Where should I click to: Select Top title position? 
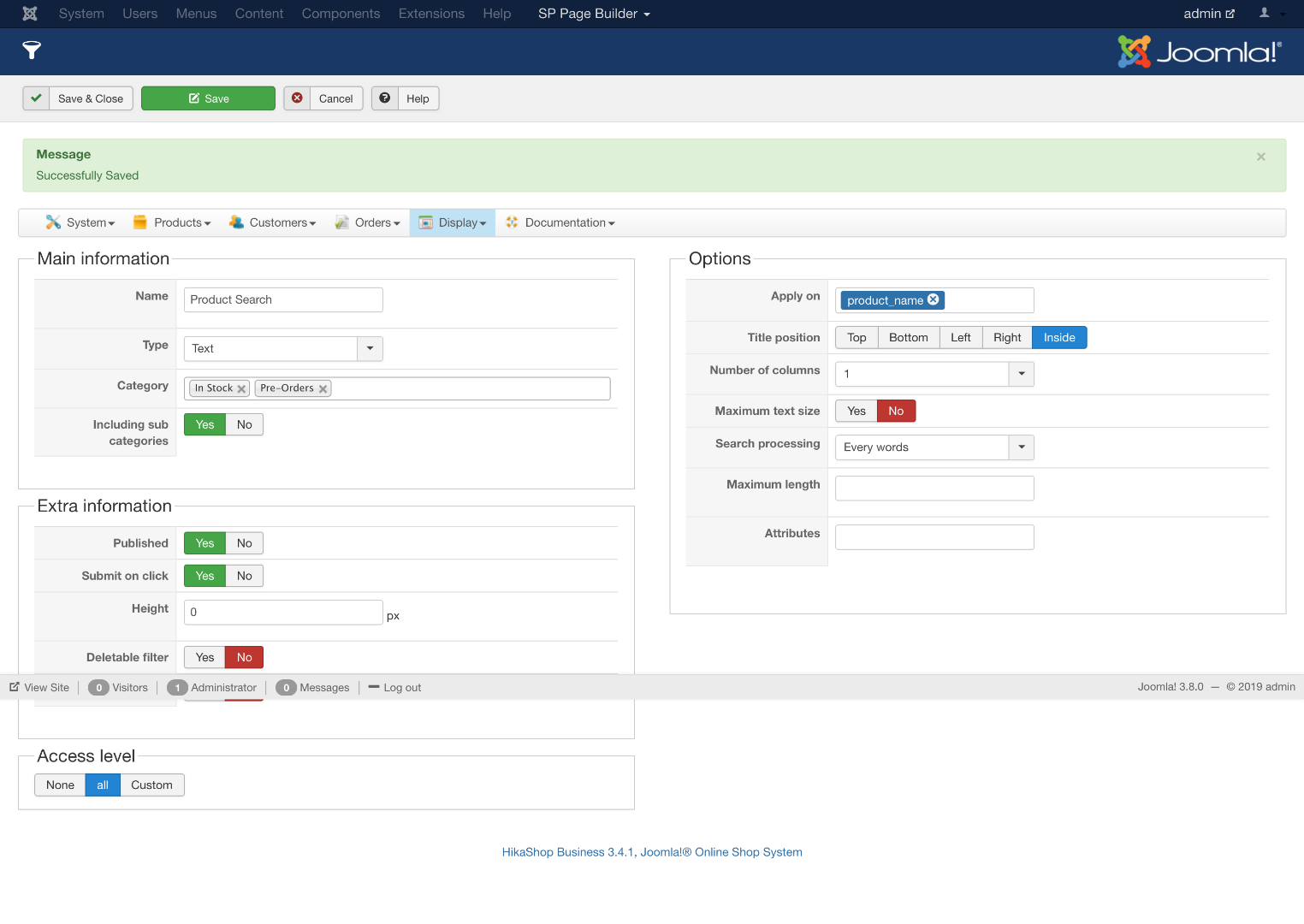point(856,338)
